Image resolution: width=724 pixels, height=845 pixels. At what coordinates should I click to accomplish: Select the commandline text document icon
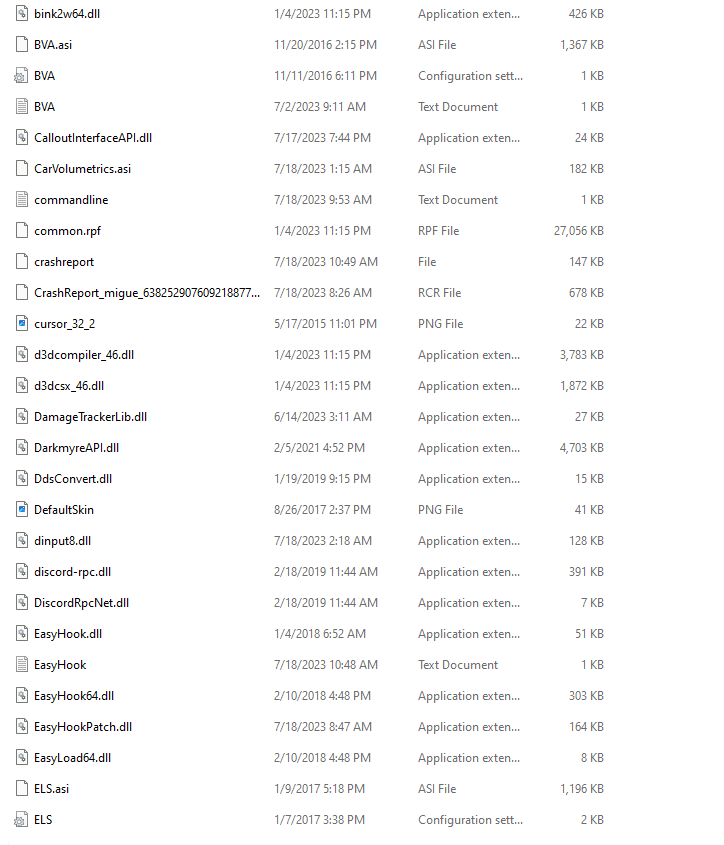(22, 200)
